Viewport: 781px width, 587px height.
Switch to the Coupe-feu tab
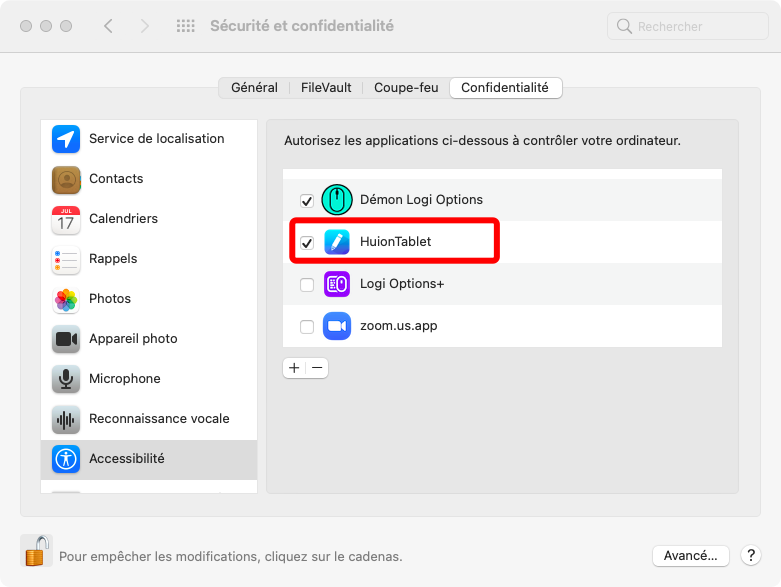[406, 88]
